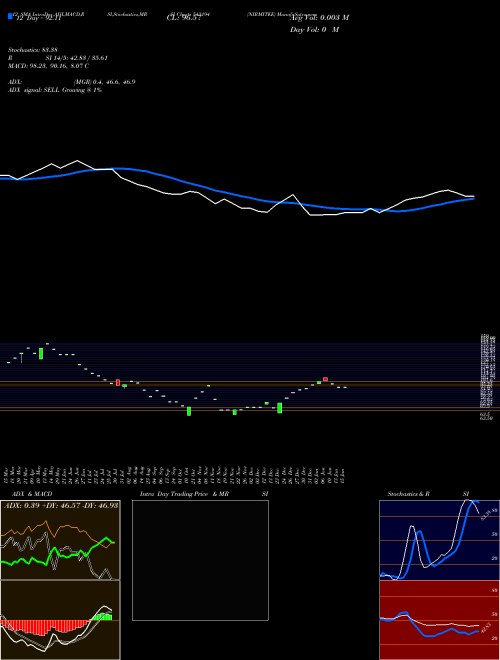Click the 12 Day SMA value text

(38, 18)
